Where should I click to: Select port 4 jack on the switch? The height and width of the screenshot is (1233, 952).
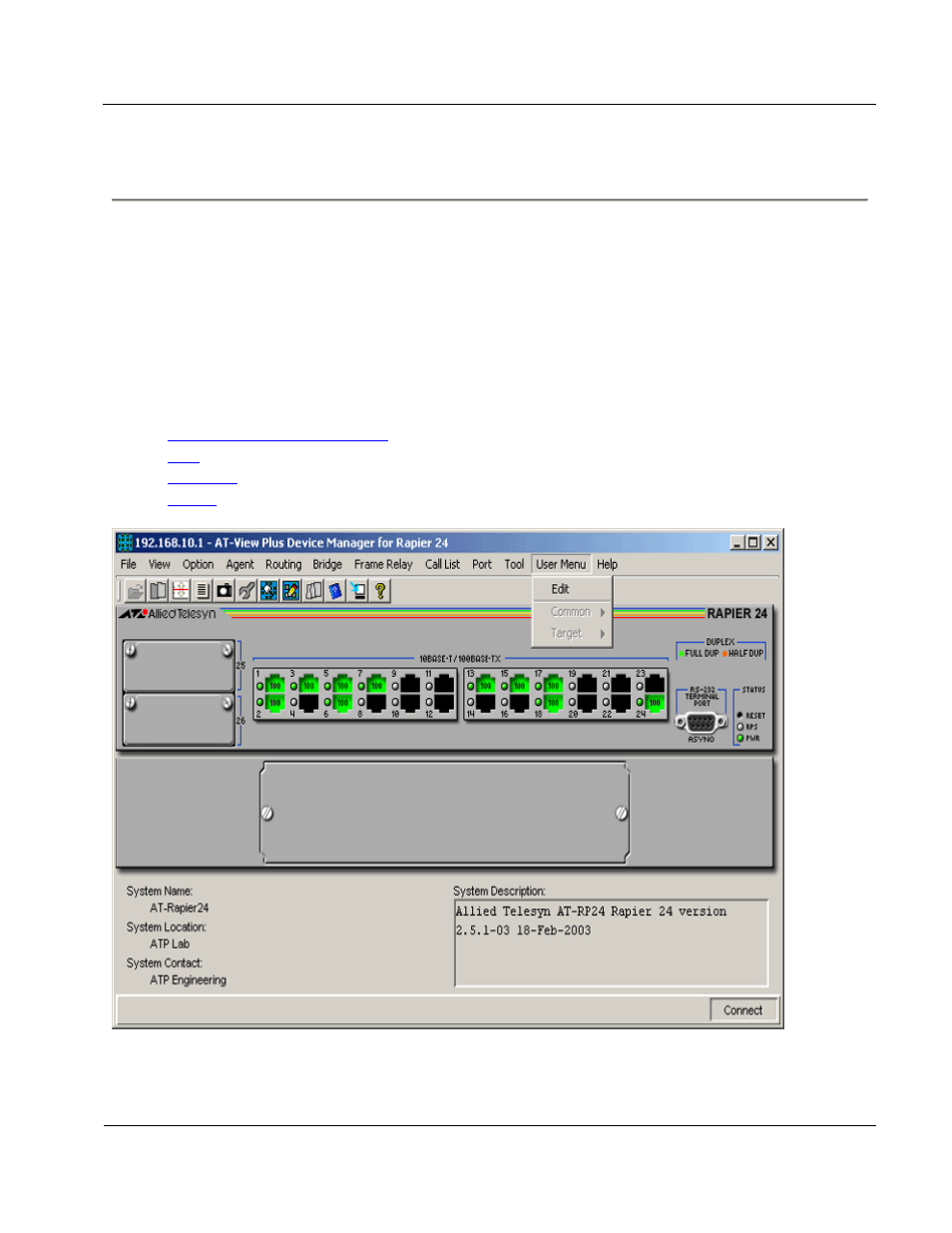point(309,703)
